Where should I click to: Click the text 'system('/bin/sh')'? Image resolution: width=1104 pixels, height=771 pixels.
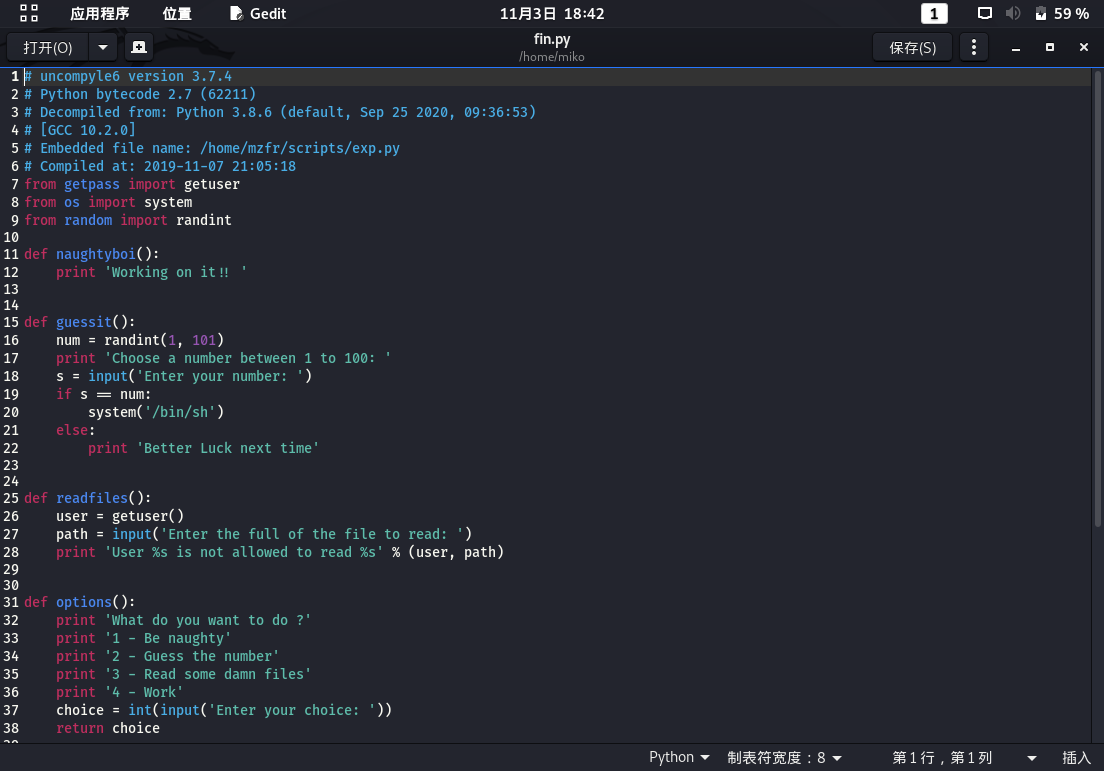pos(156,412)
